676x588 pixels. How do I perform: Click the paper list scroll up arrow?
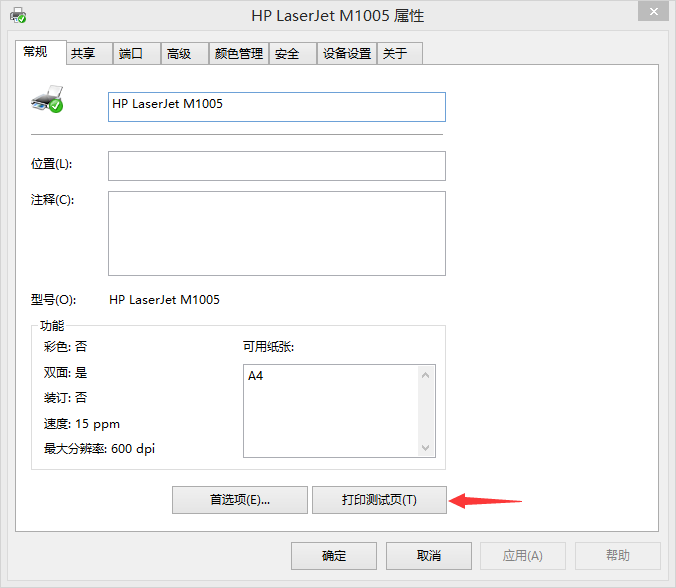pyautogui.click(x=427, y=375)
